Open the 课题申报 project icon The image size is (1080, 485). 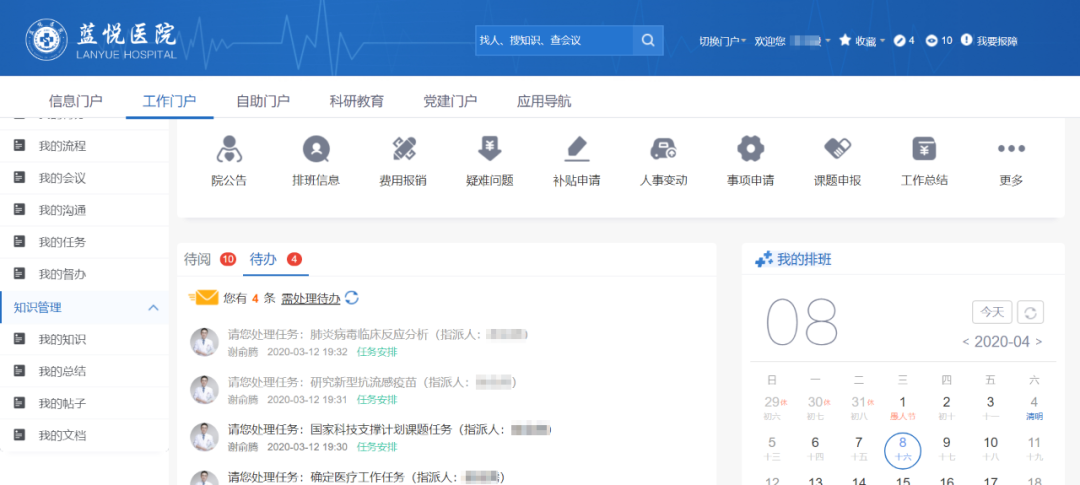click(837, 150)
